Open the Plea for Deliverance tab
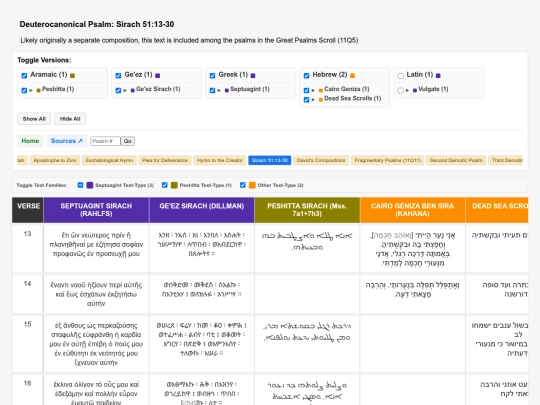540x405 pixels. tap(165, 160)
